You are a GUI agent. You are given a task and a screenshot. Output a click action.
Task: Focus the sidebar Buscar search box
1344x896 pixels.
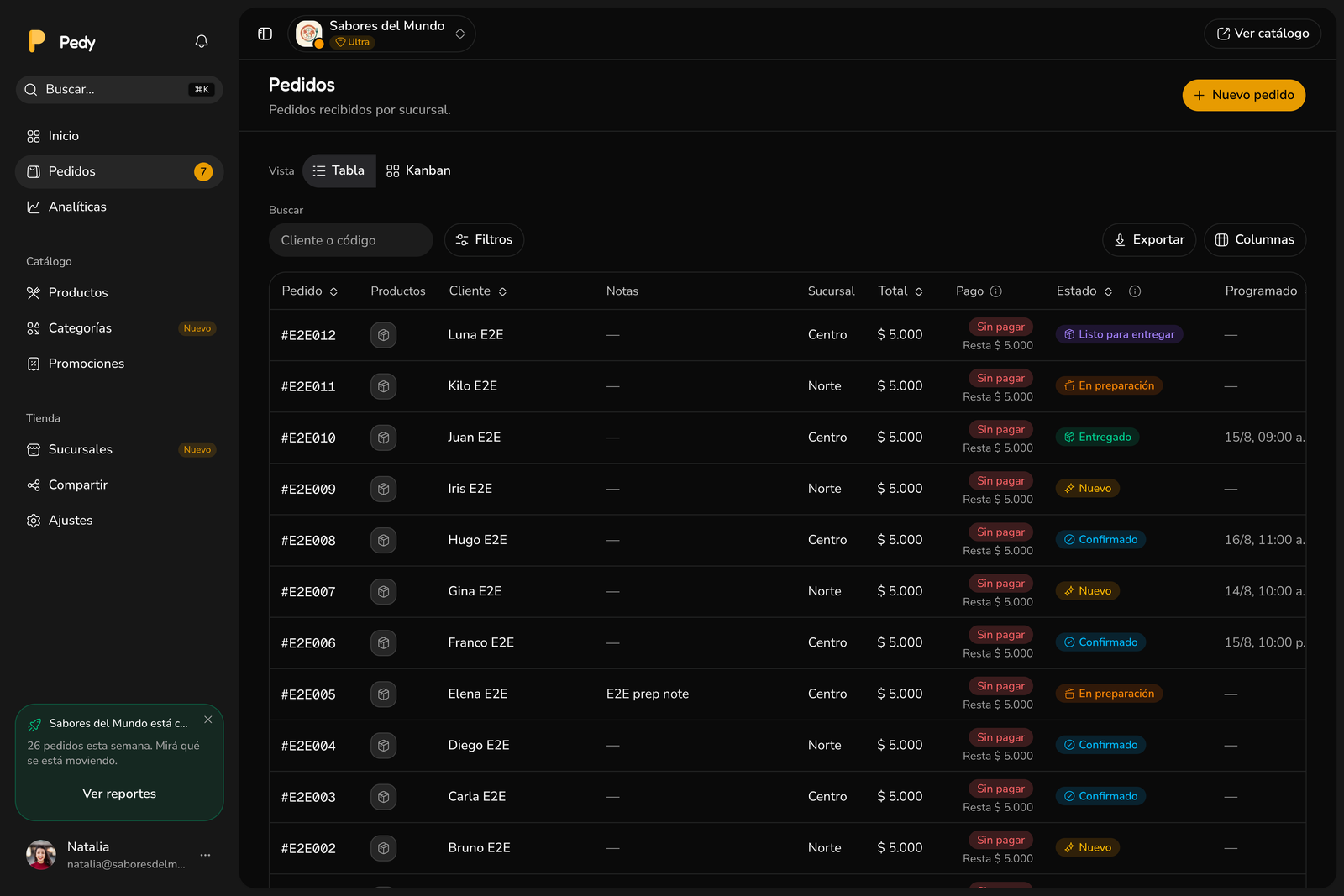pyautogui.click(x=119, y=90)
